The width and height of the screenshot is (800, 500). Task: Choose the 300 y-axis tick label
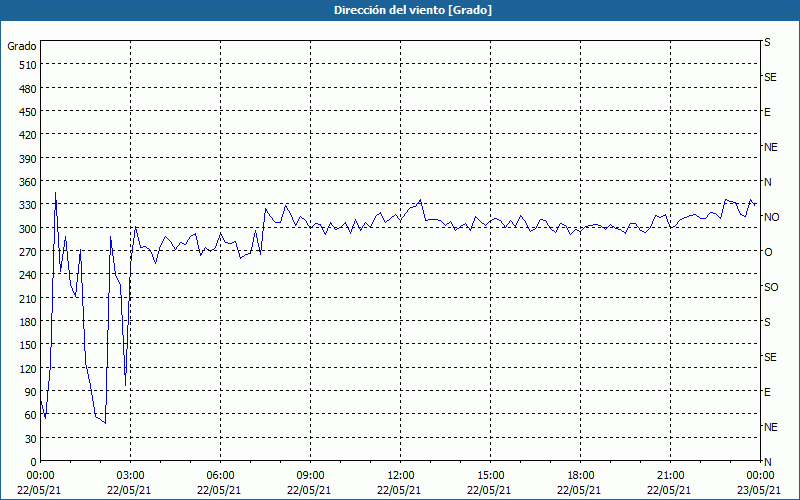click(28, 229)
